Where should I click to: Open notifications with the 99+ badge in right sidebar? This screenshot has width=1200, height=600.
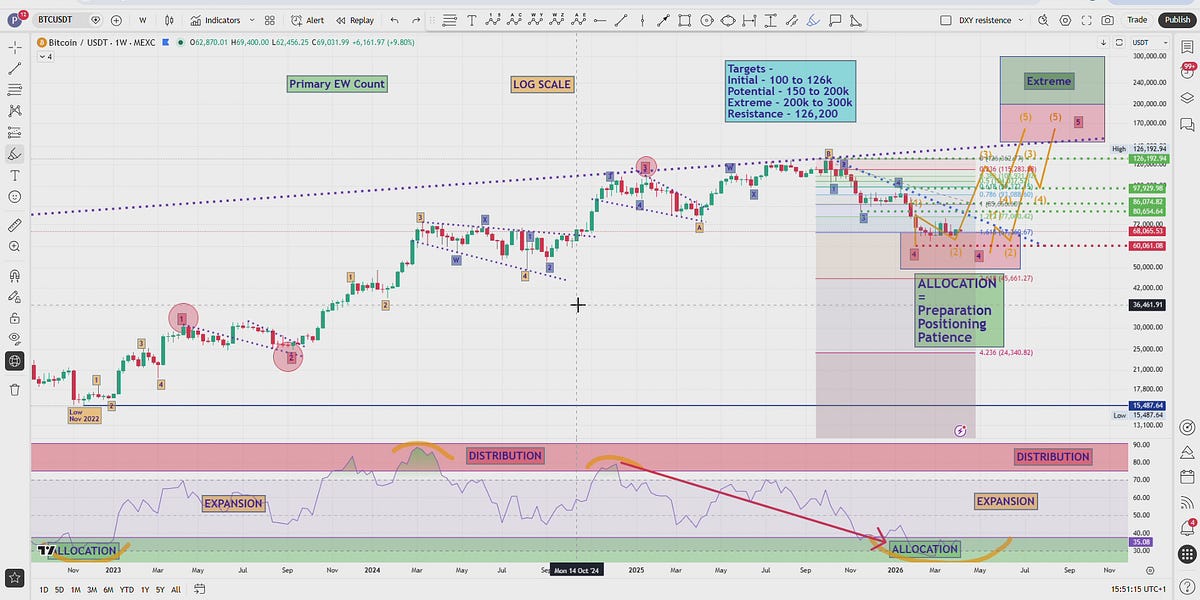(1185, 70)
